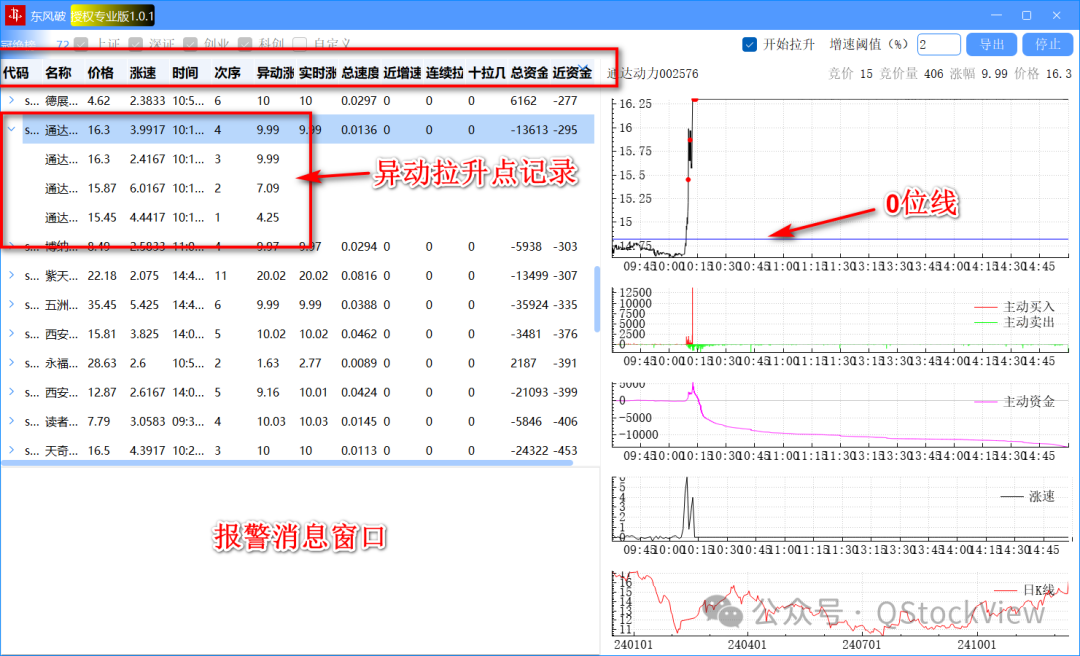Click the horizontal scrollbar below stock table

pos(287,463)
